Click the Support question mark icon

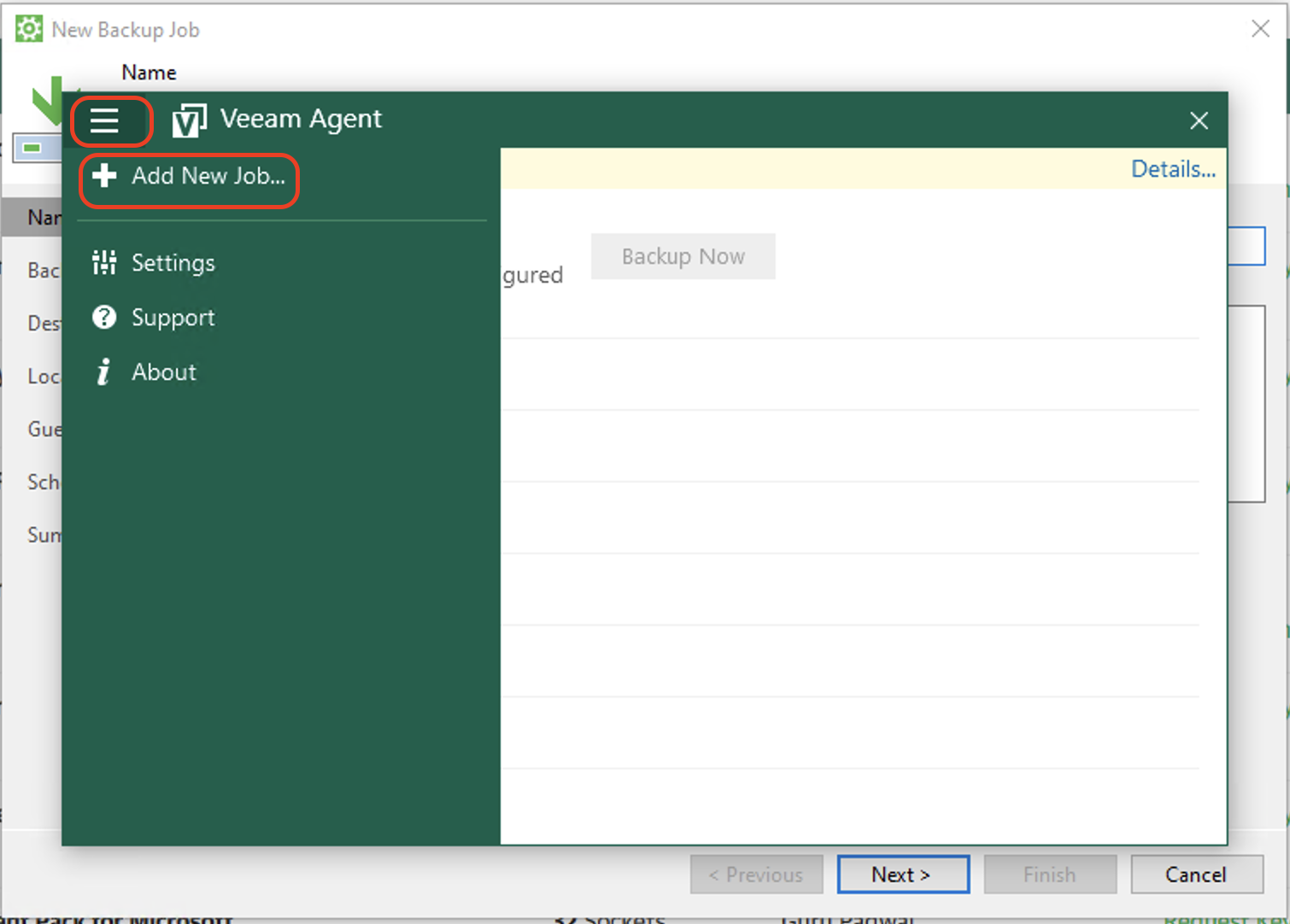pyautogui.click(x=104, y=318)
